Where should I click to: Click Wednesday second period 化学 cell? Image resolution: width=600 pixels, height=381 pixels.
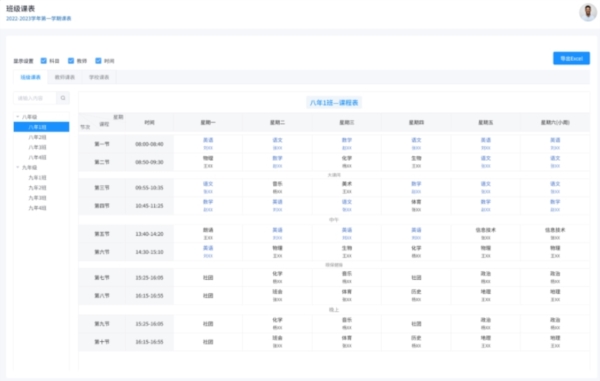coord(347,162)
